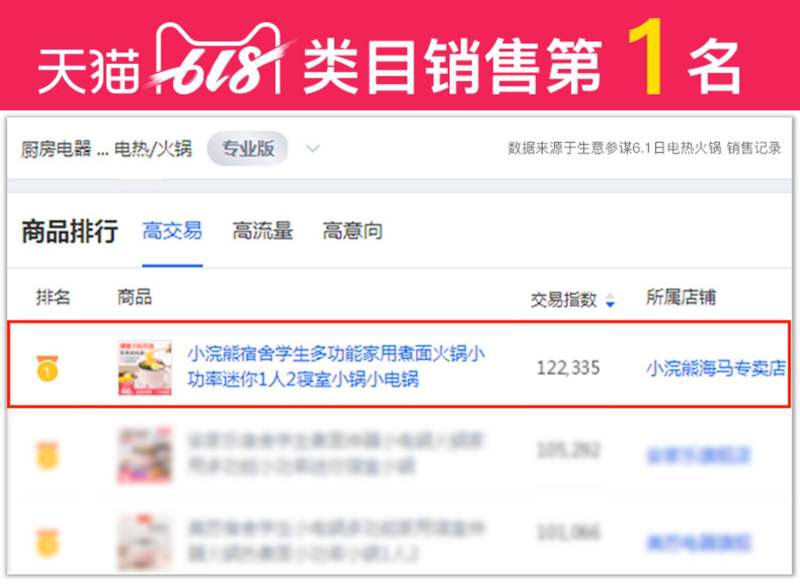Image resolution: width=800 pixels, height=587 pixels.
Task: Open the blurred second row store link
Action: pyautogui.click(x=698, y=455)
